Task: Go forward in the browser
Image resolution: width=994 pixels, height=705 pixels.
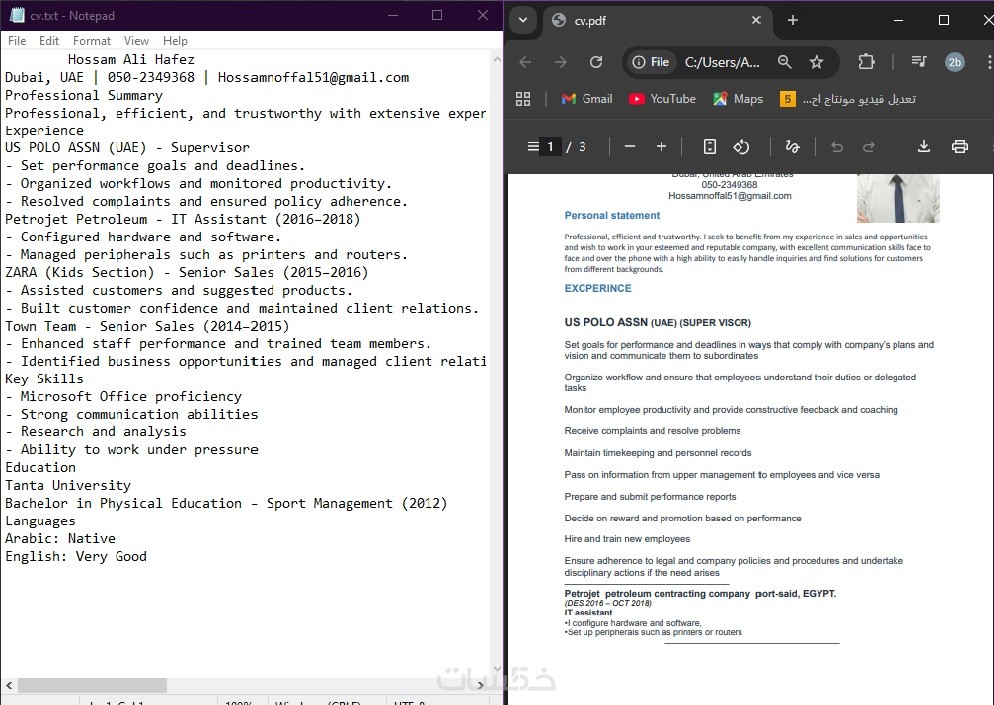Action: 560,62
